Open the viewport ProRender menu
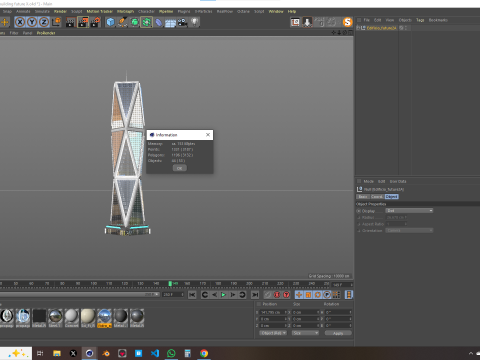This screenshot has width=480, height=360. click(x=46, y=33)
